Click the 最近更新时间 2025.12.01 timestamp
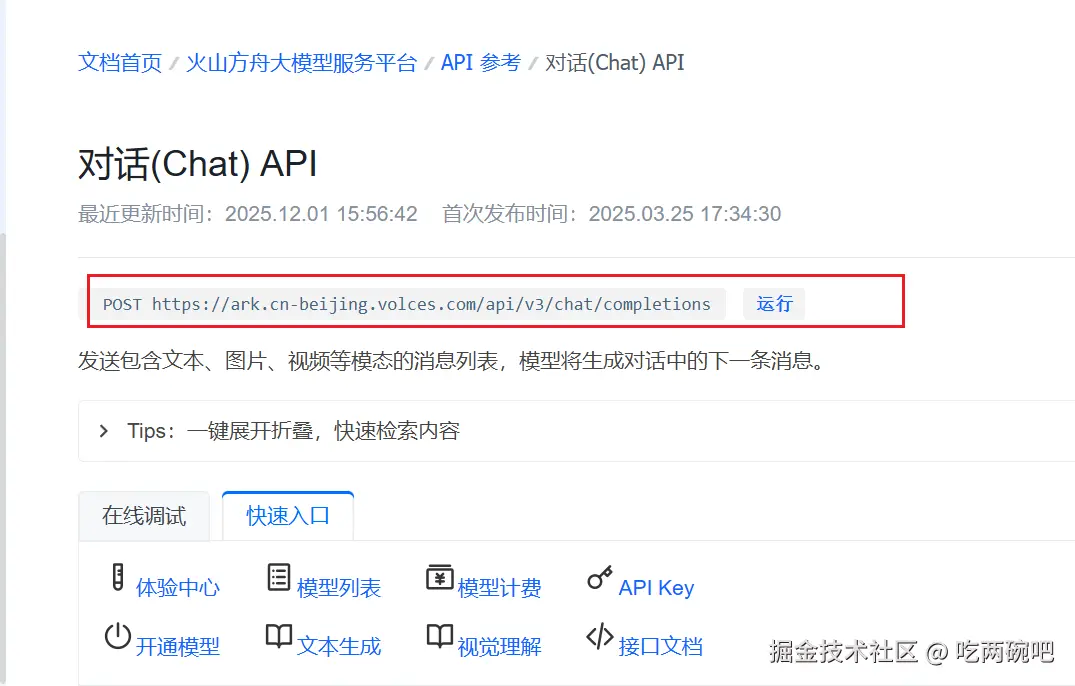 point(247,214)
